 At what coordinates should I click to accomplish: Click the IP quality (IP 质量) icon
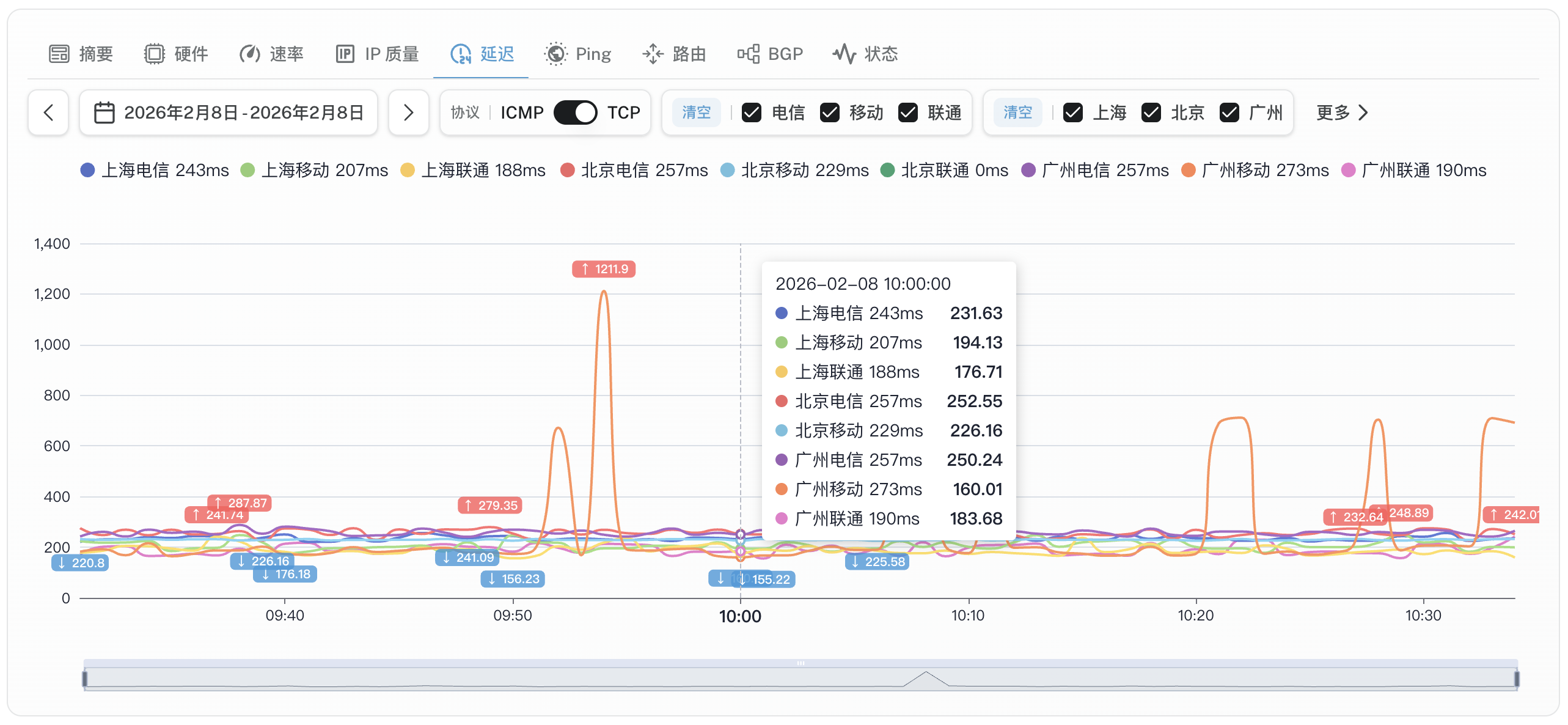click(345, 54)
